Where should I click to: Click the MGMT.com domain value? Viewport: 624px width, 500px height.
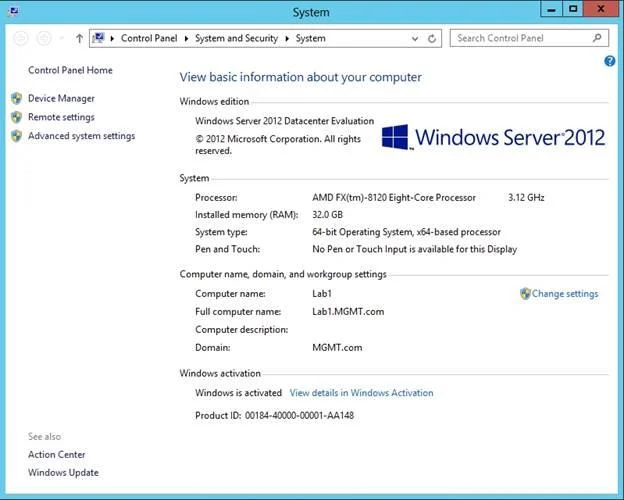337,348
